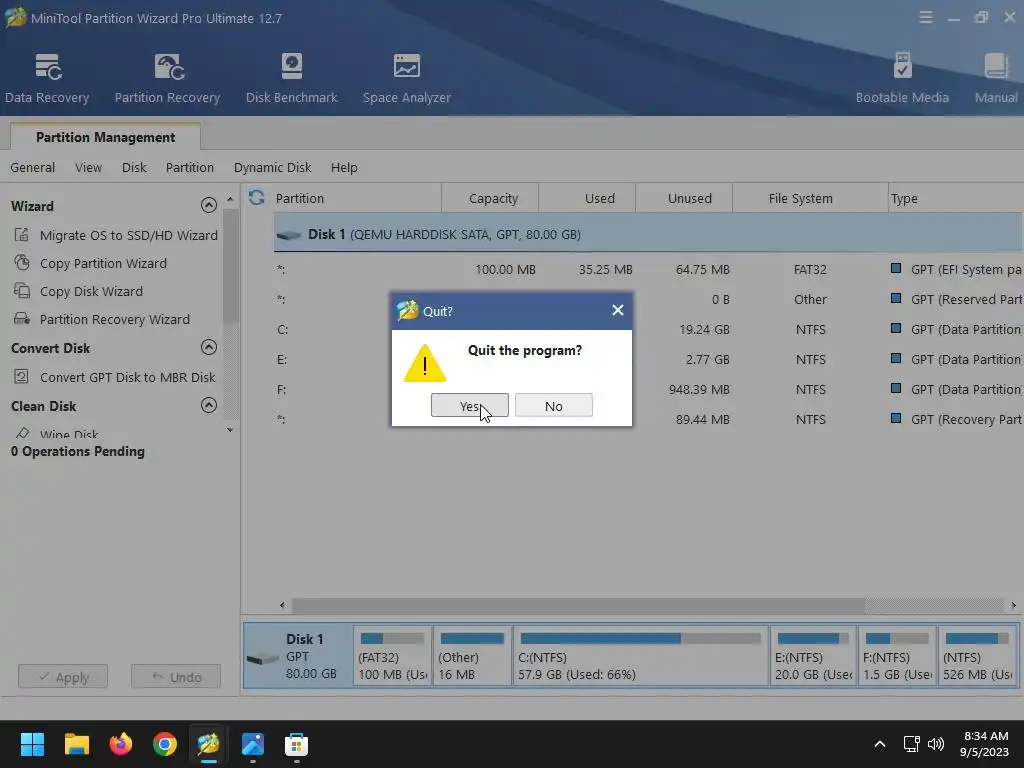Click the sidebar scroll-up arrow
The width and height of the screenshot is (1024, 768).
[x=230, y=199]
